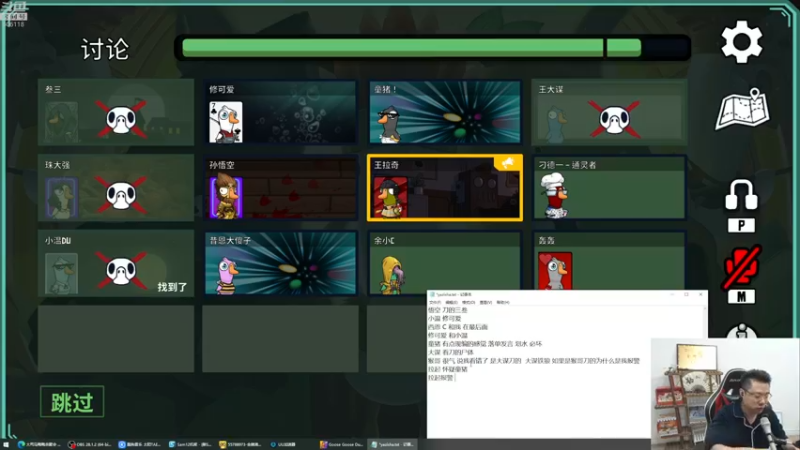
Task: Toggle the crossed-out red mute icon
Action: click(x=741, y=266)
